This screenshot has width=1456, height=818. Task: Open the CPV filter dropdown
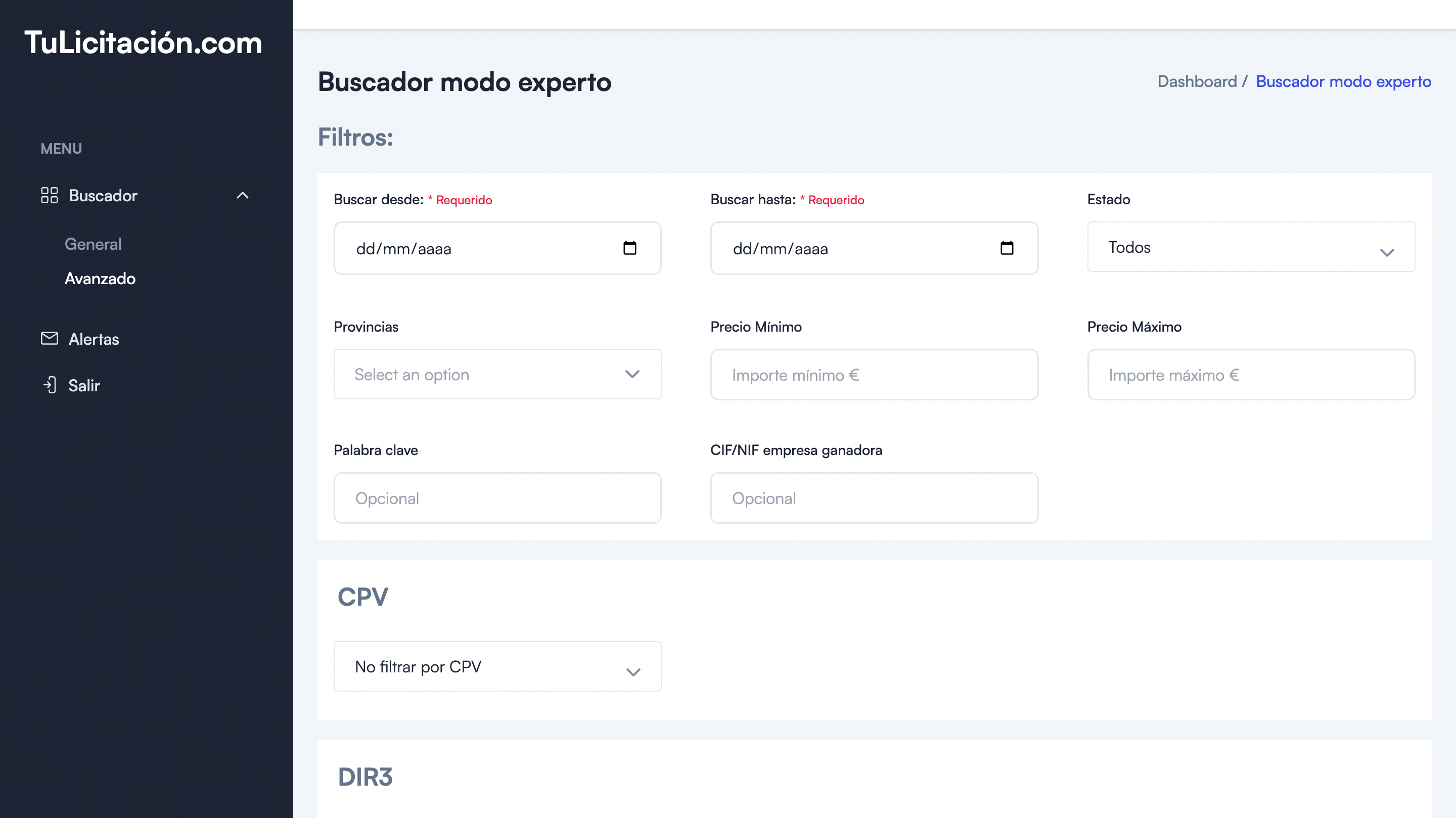point(497,666)
